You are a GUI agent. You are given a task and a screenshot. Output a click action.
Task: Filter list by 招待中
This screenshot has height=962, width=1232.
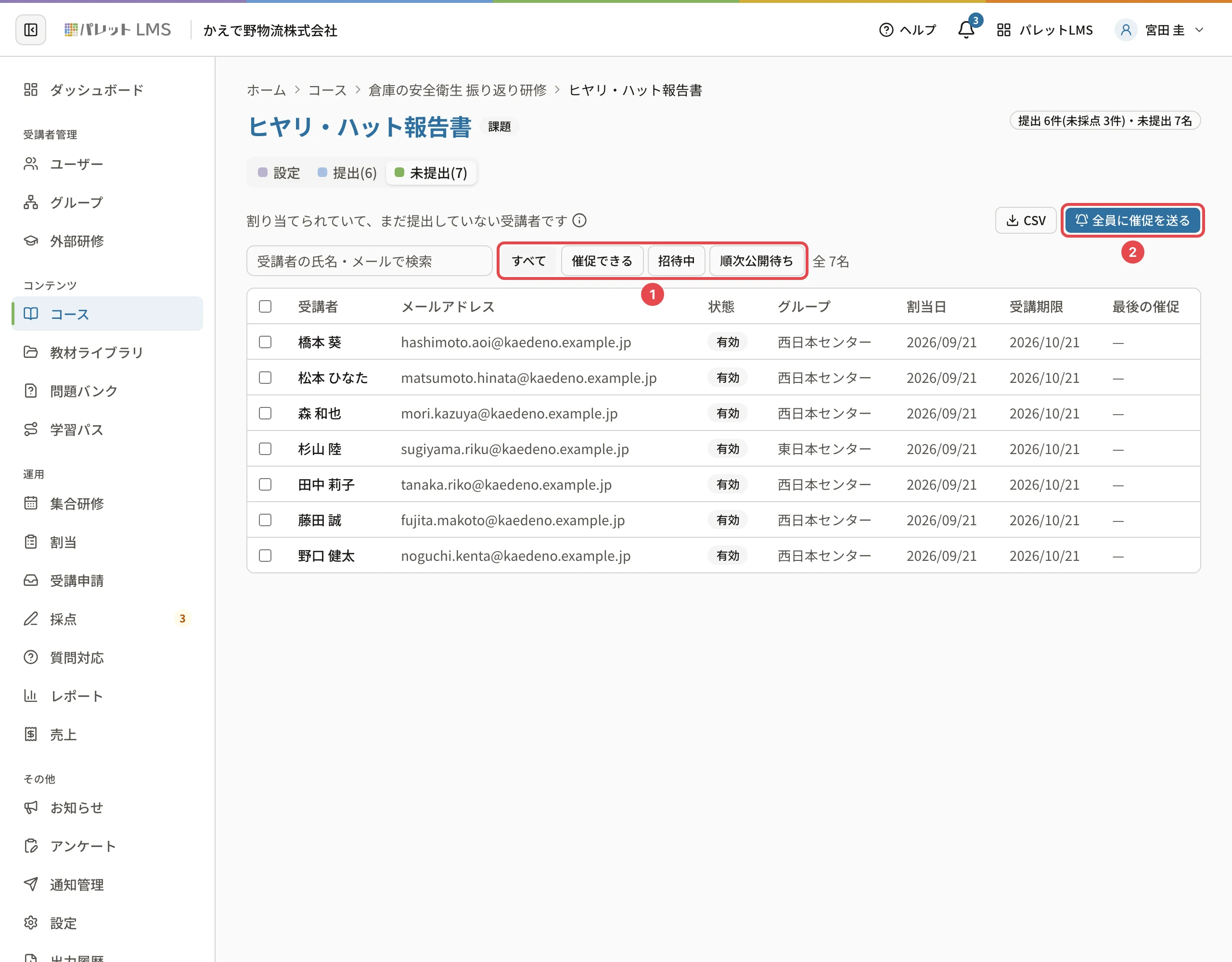pyautogui.click(x=676, y=261)
